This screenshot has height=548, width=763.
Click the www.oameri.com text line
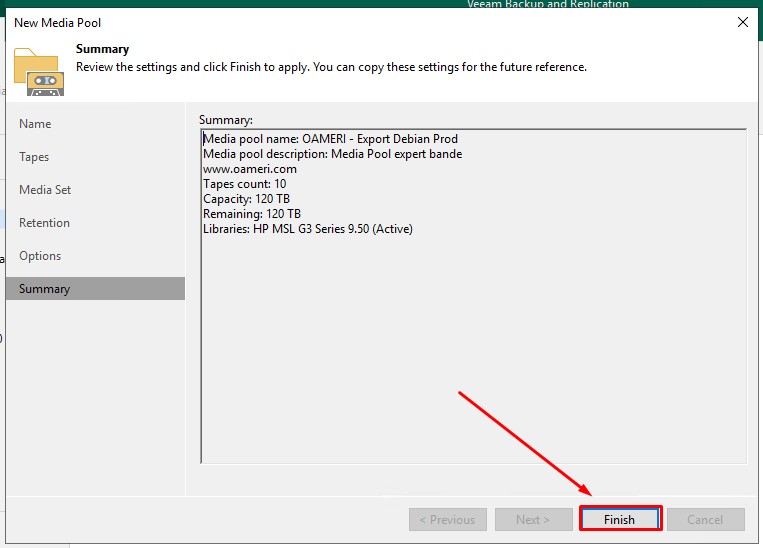(250, 169)
